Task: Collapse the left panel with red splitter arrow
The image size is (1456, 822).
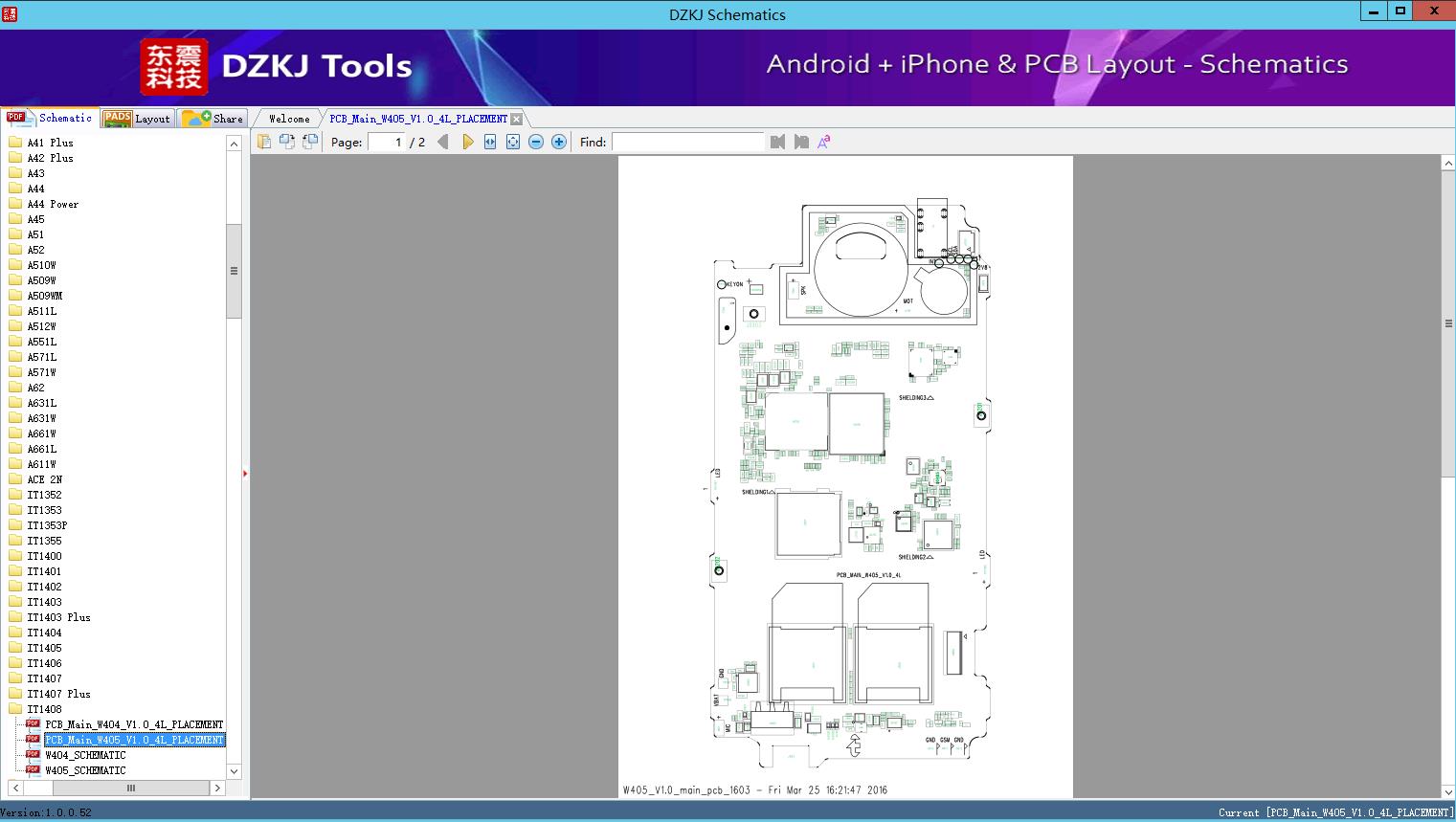Action: pyautogui.click(x=245, y=474)
